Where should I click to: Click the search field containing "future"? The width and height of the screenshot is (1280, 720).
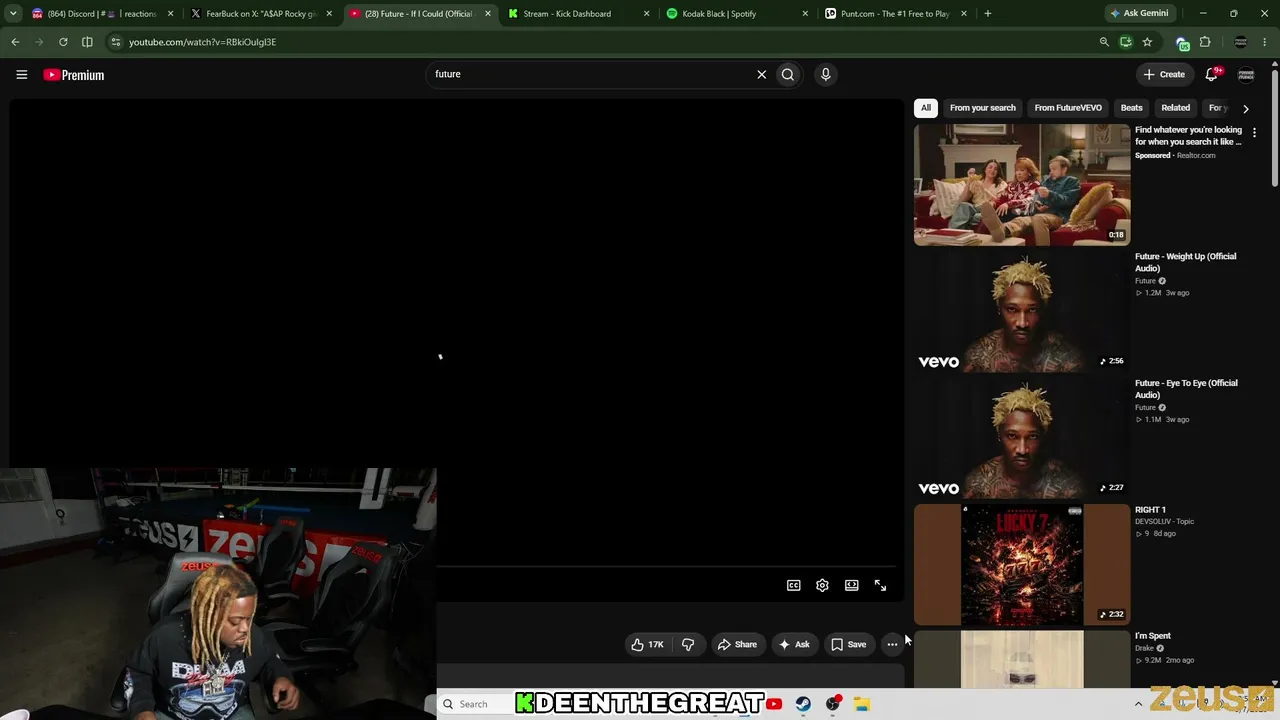(x=590, y=74)
